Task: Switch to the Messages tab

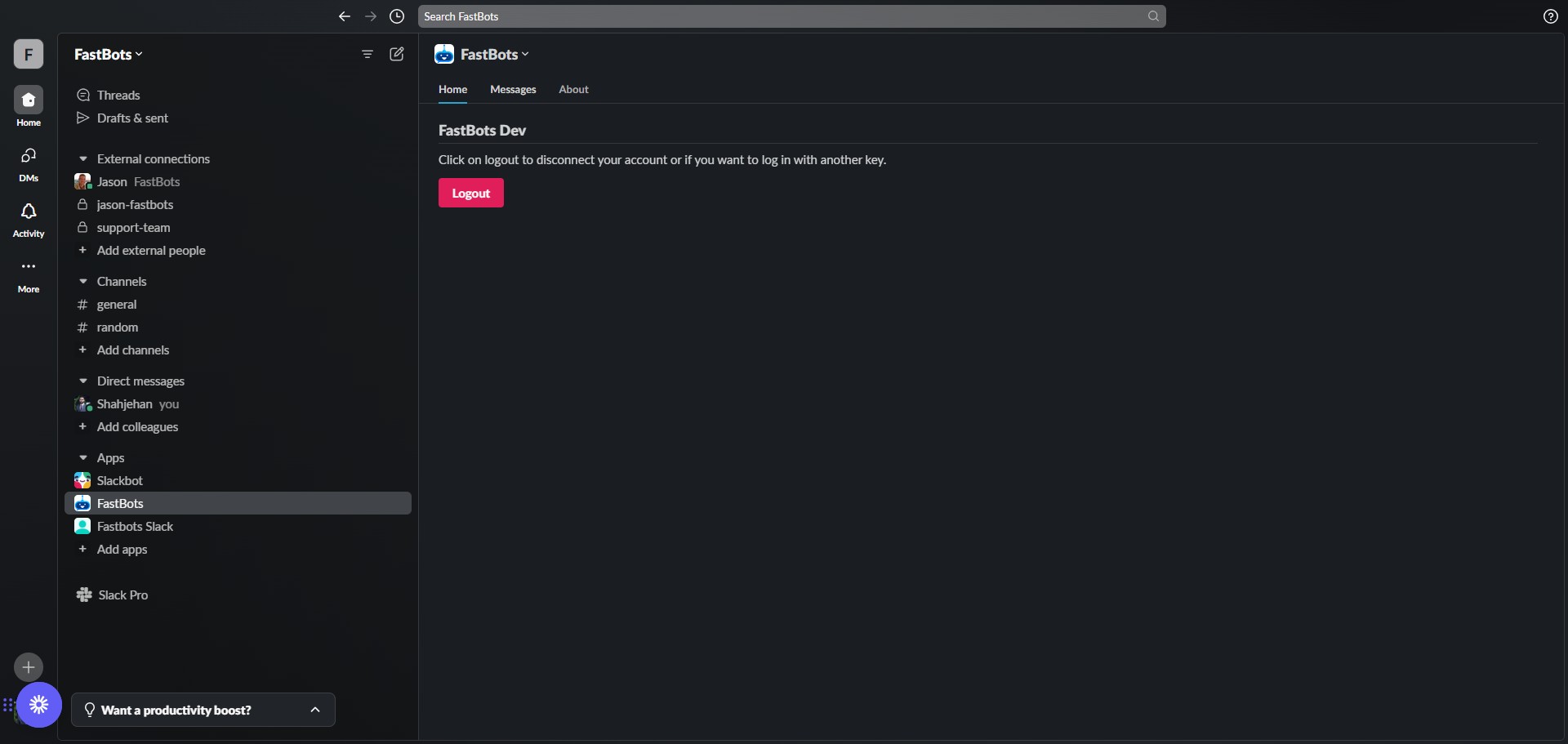Action: tap(513, 89)
